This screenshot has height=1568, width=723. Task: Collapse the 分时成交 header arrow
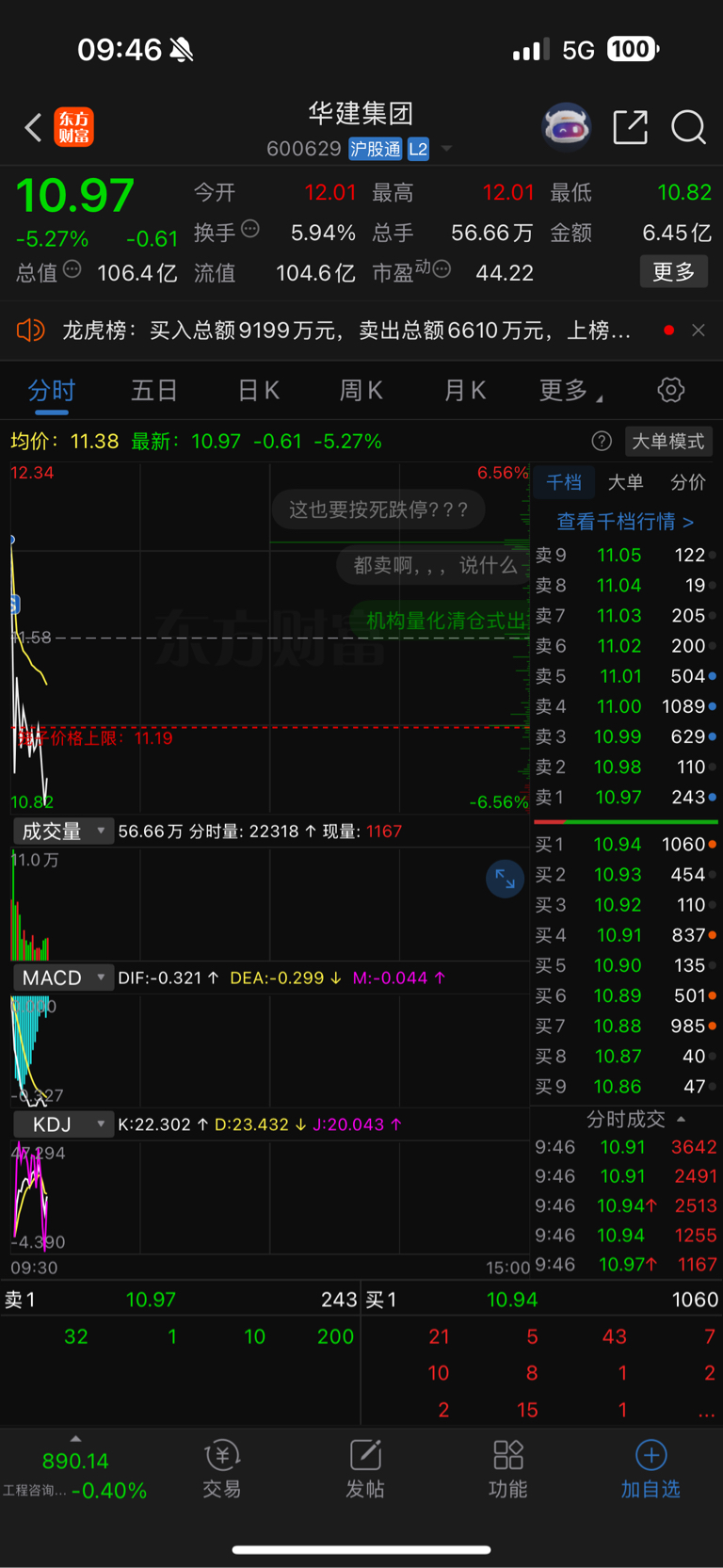click(x=682, y=1119)
